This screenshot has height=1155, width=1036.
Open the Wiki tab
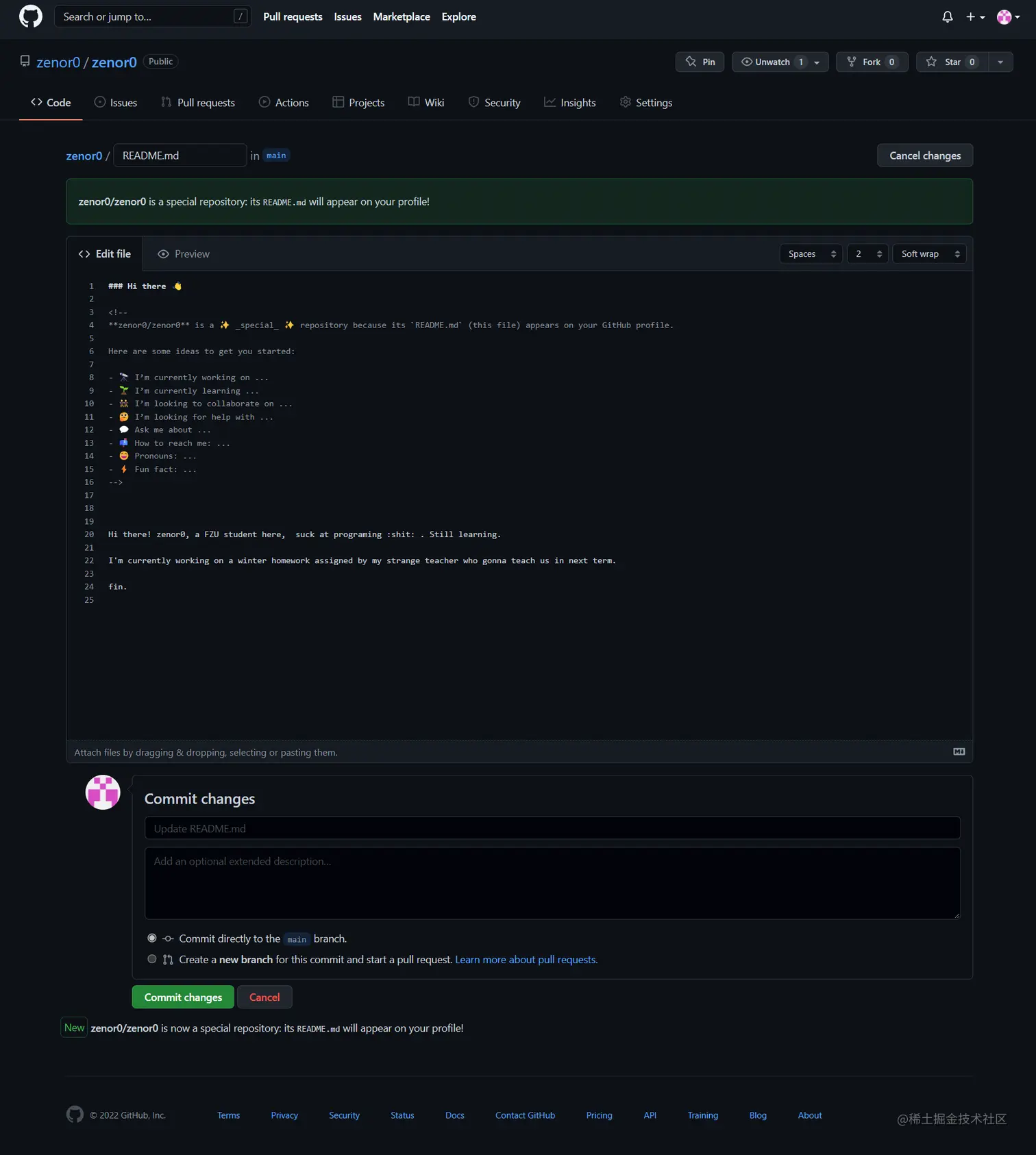[426, 102]
